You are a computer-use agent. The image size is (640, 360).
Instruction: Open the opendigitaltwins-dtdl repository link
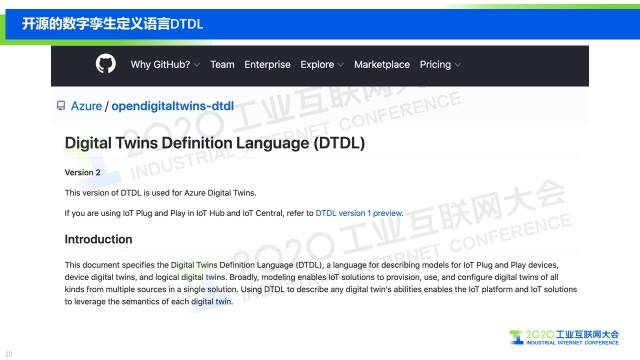click(173, 106)
